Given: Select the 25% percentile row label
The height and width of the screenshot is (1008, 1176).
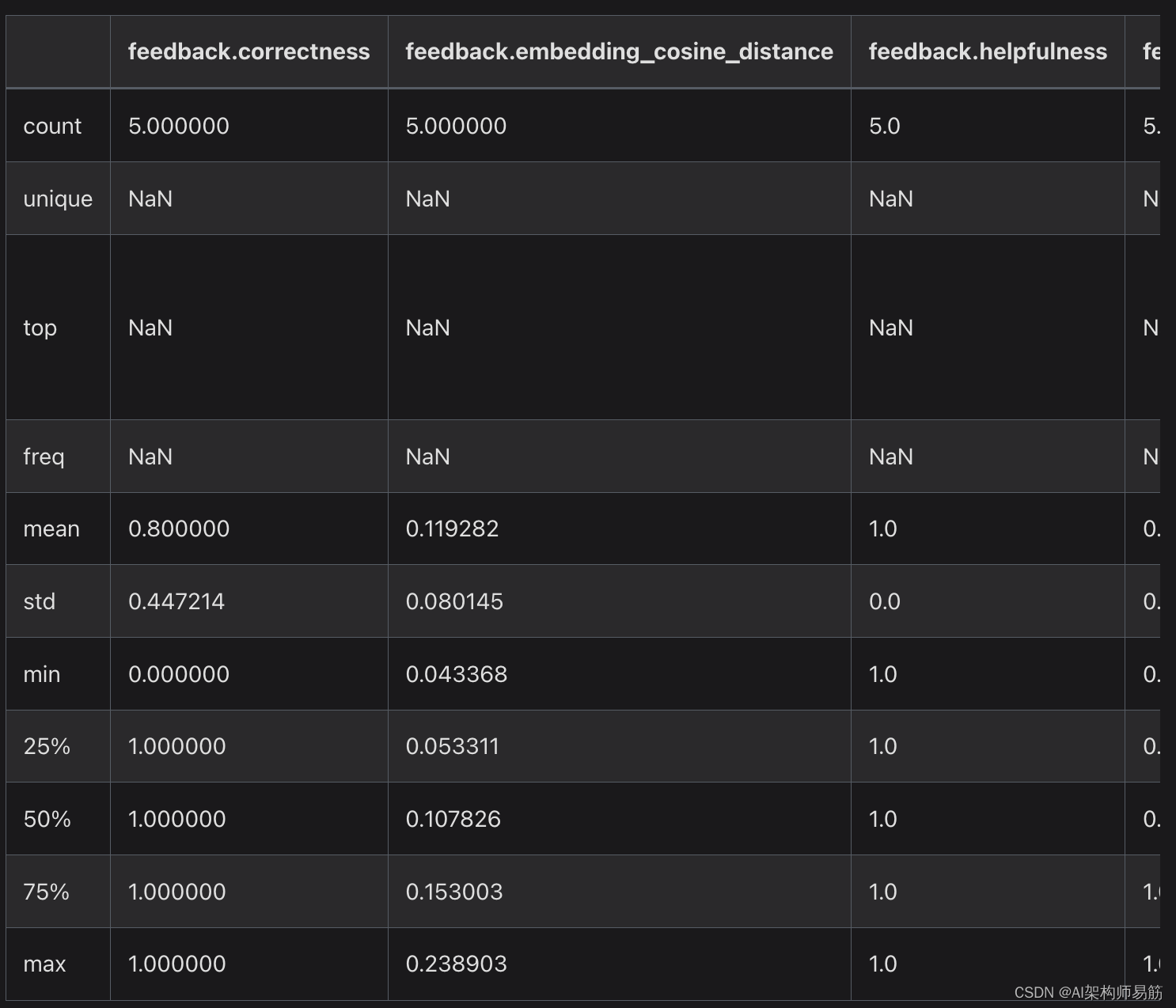Looking at the screenshot, I should (46, 746).
